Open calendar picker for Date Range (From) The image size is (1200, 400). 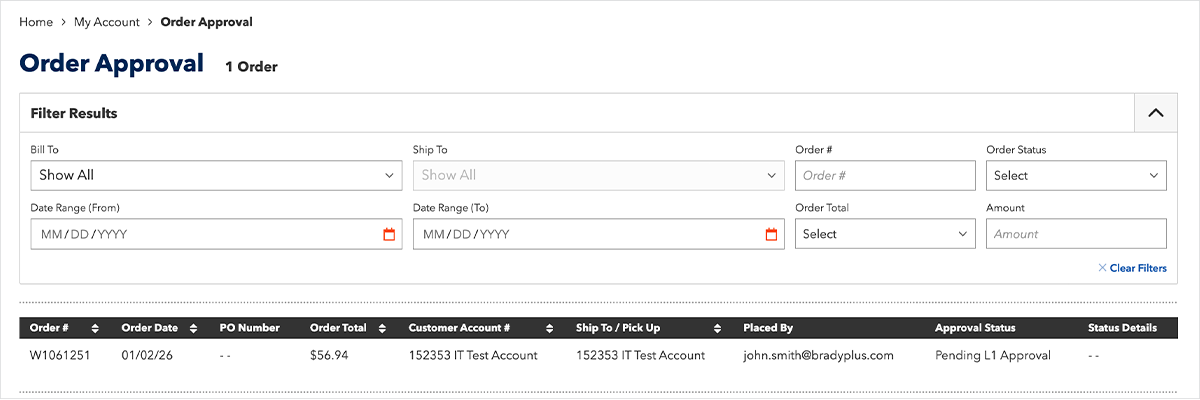[389, 234]
